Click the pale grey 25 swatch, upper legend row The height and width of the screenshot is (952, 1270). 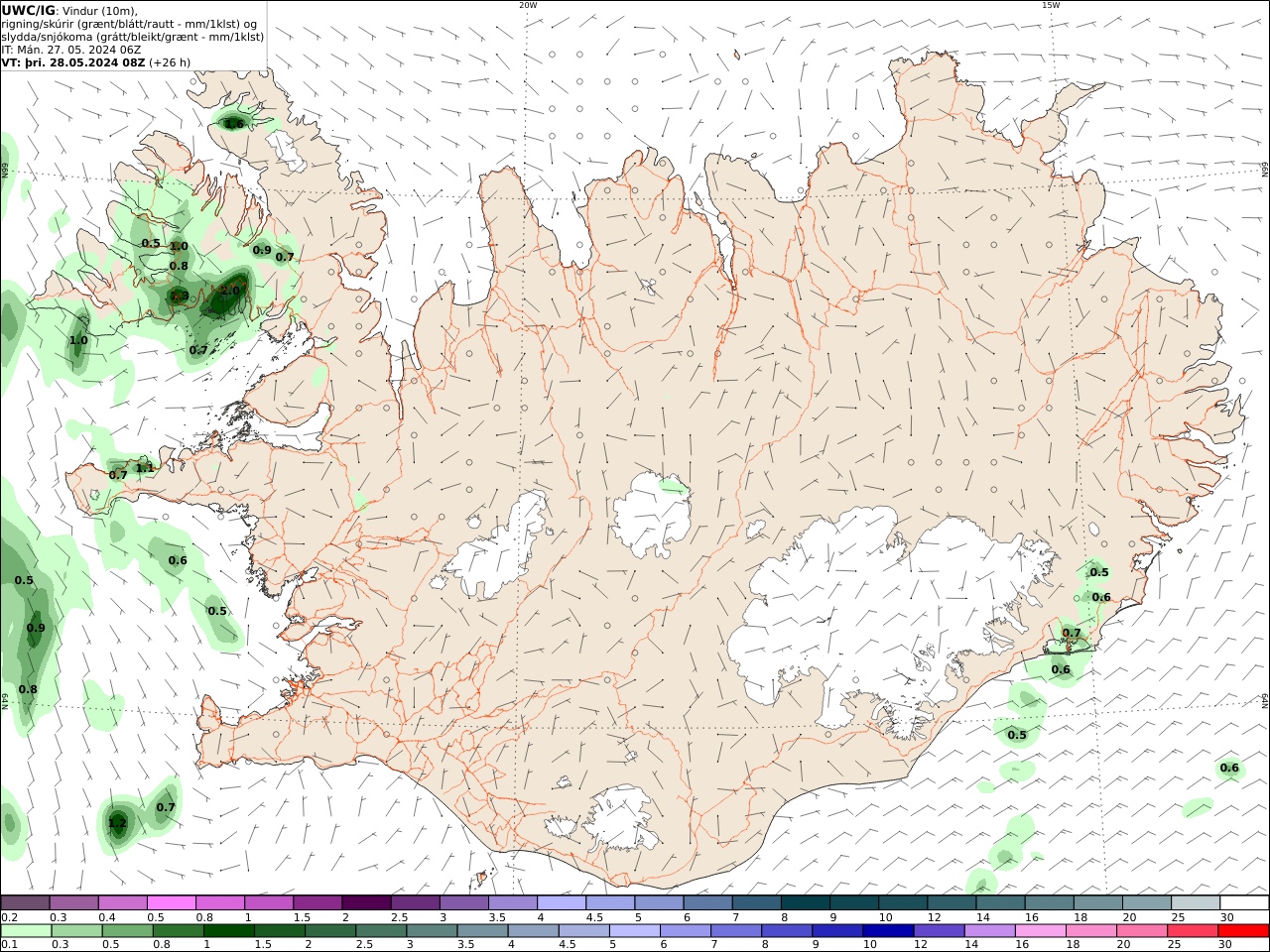1196,902
